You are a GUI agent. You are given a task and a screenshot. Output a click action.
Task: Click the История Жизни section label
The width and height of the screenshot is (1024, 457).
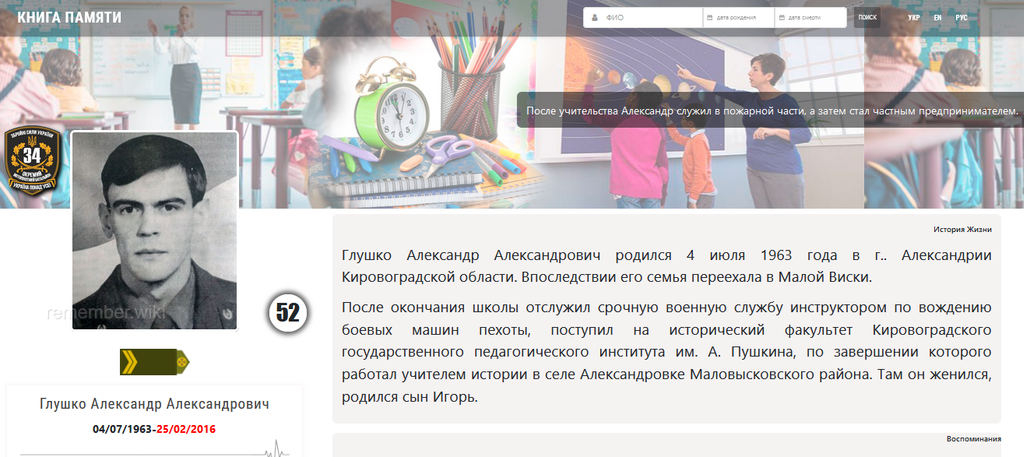tap(962, 228)
